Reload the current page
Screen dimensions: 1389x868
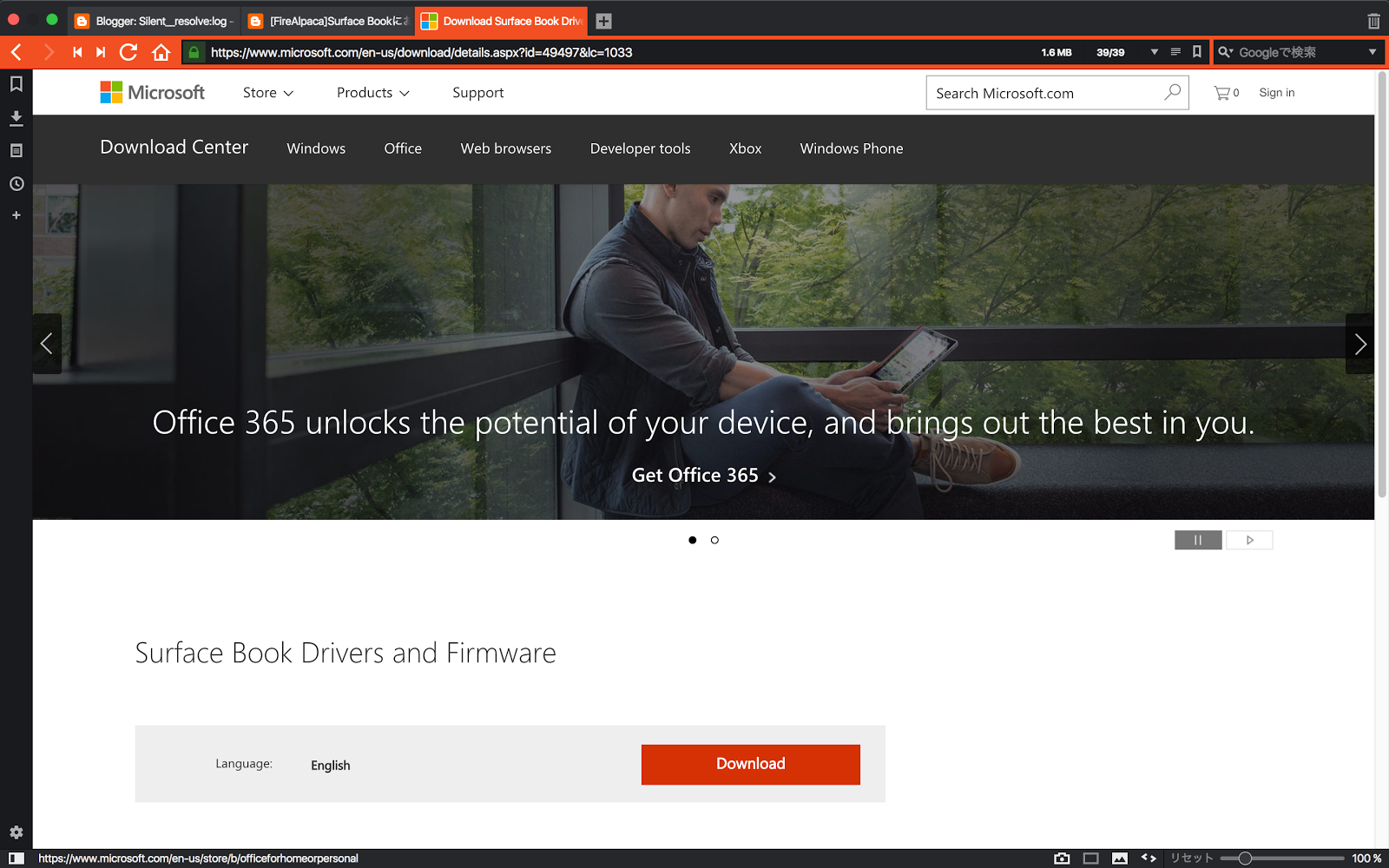coord(128,52)
